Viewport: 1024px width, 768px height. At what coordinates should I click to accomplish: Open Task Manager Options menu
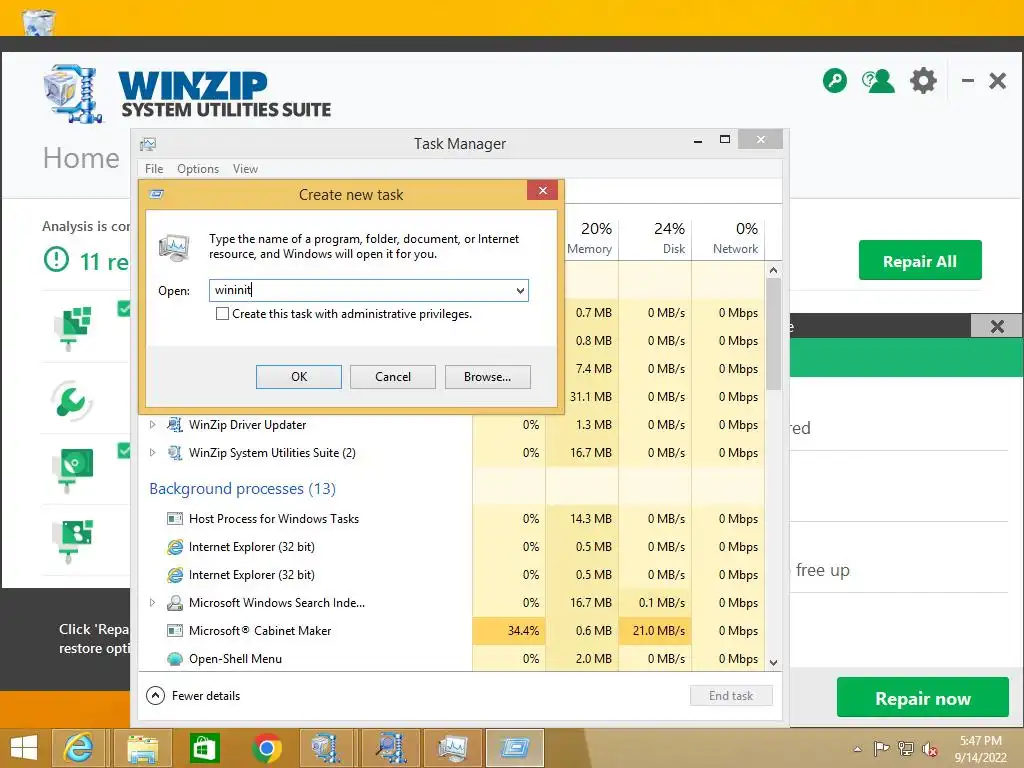click(198, 168)
